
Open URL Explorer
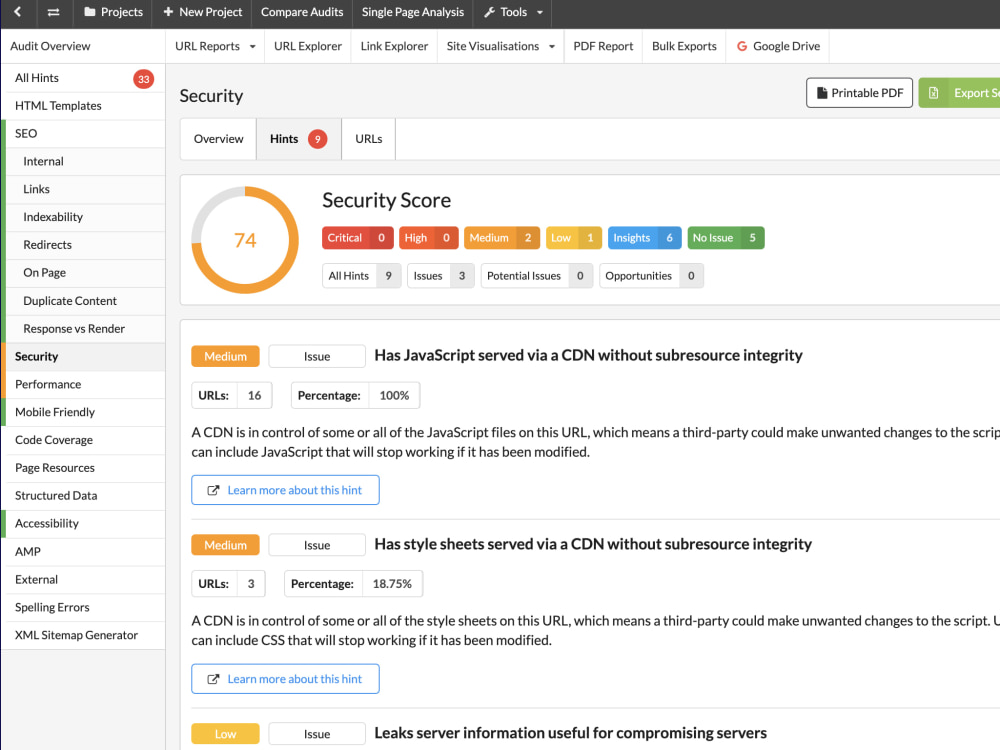(x=307, y=46)
